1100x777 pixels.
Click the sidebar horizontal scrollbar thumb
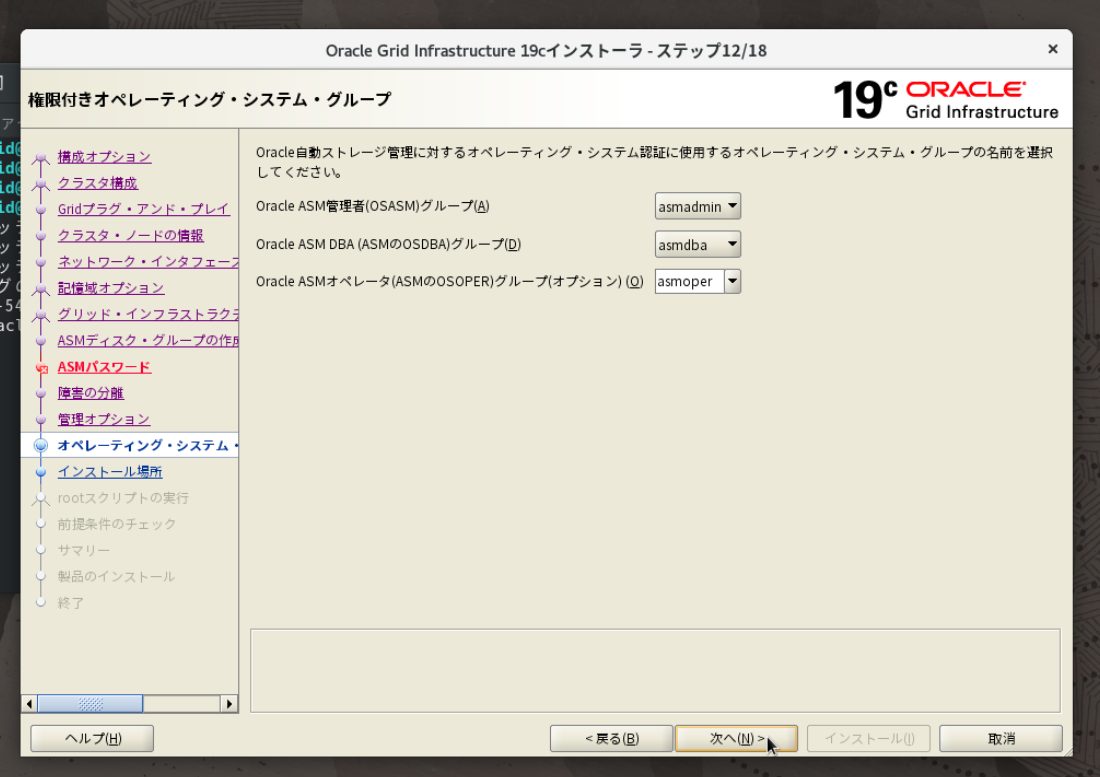(x=90, y=703)
